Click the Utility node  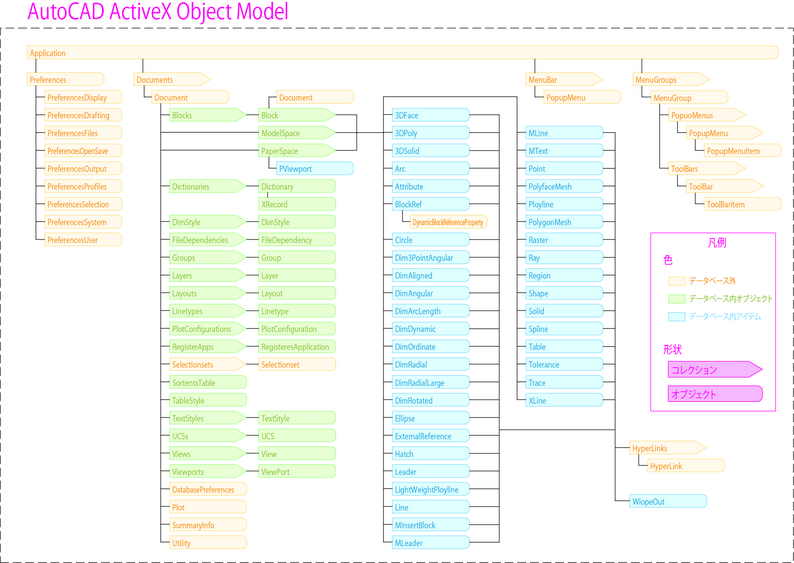208,543
